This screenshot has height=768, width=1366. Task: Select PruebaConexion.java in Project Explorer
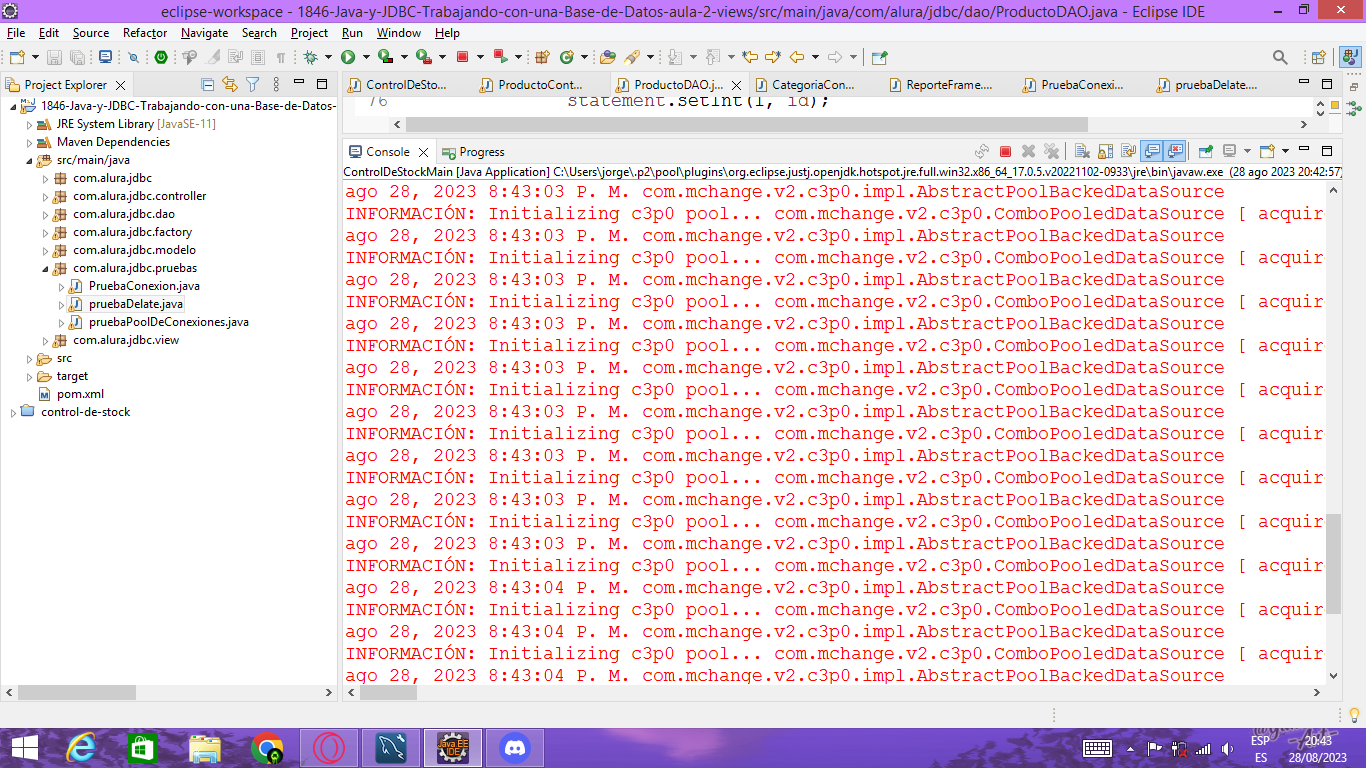pyautogui.click(x=144, y=286)
